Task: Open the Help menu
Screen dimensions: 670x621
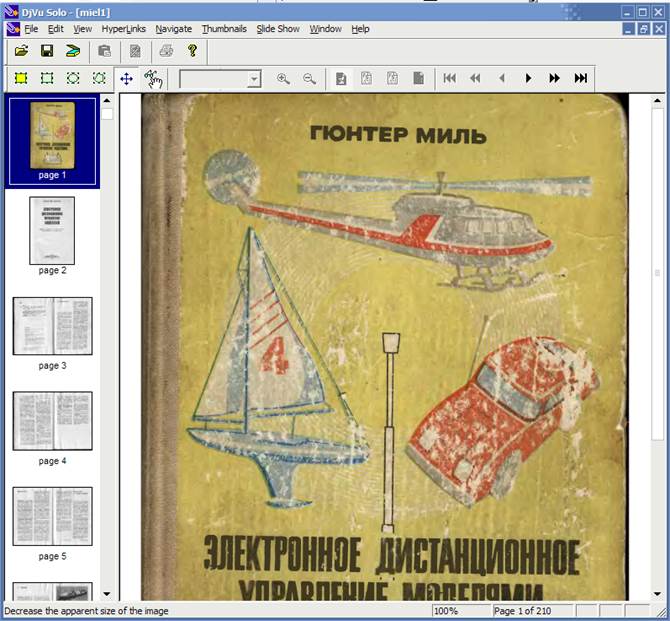Action: click(x=360, y=29)
